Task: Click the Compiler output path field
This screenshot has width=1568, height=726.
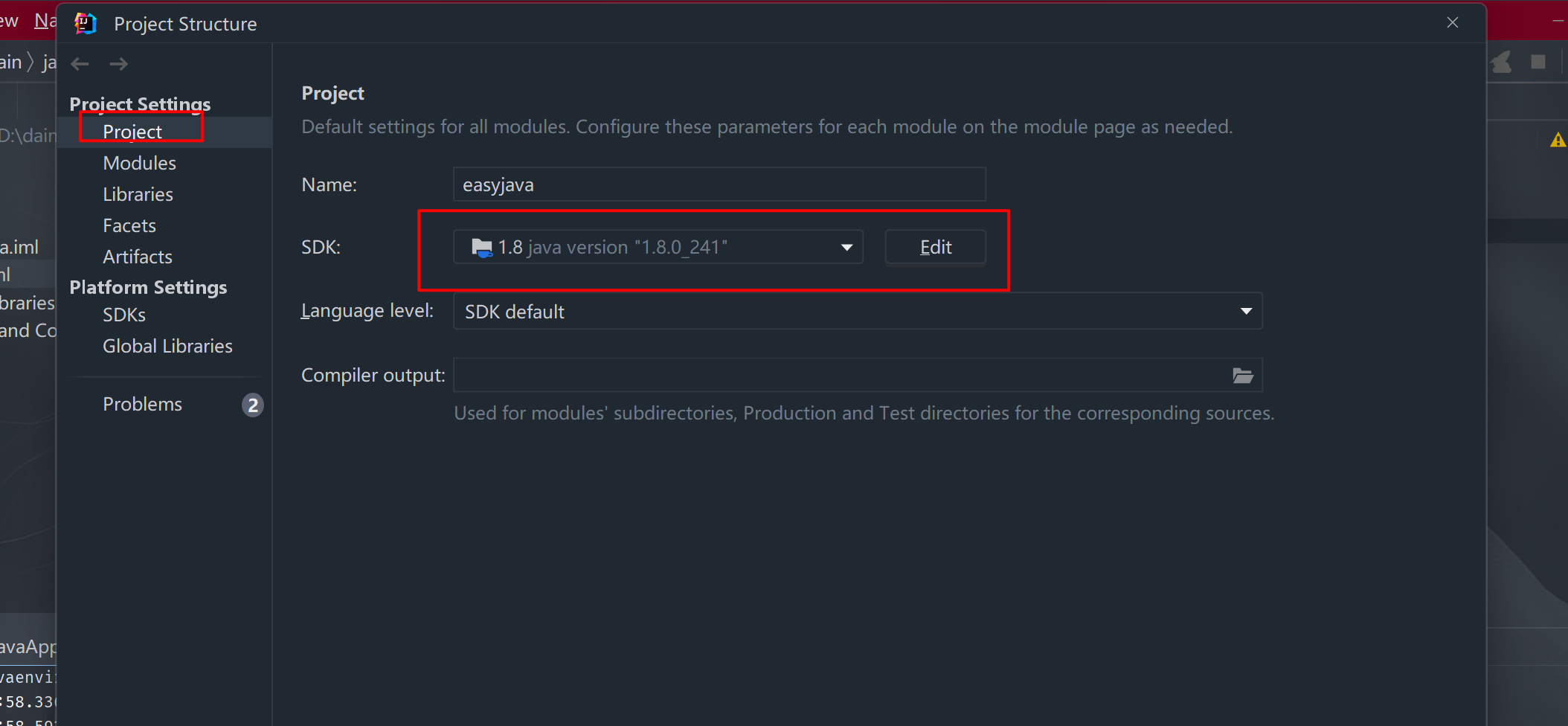Action: [x=841, y=376]
